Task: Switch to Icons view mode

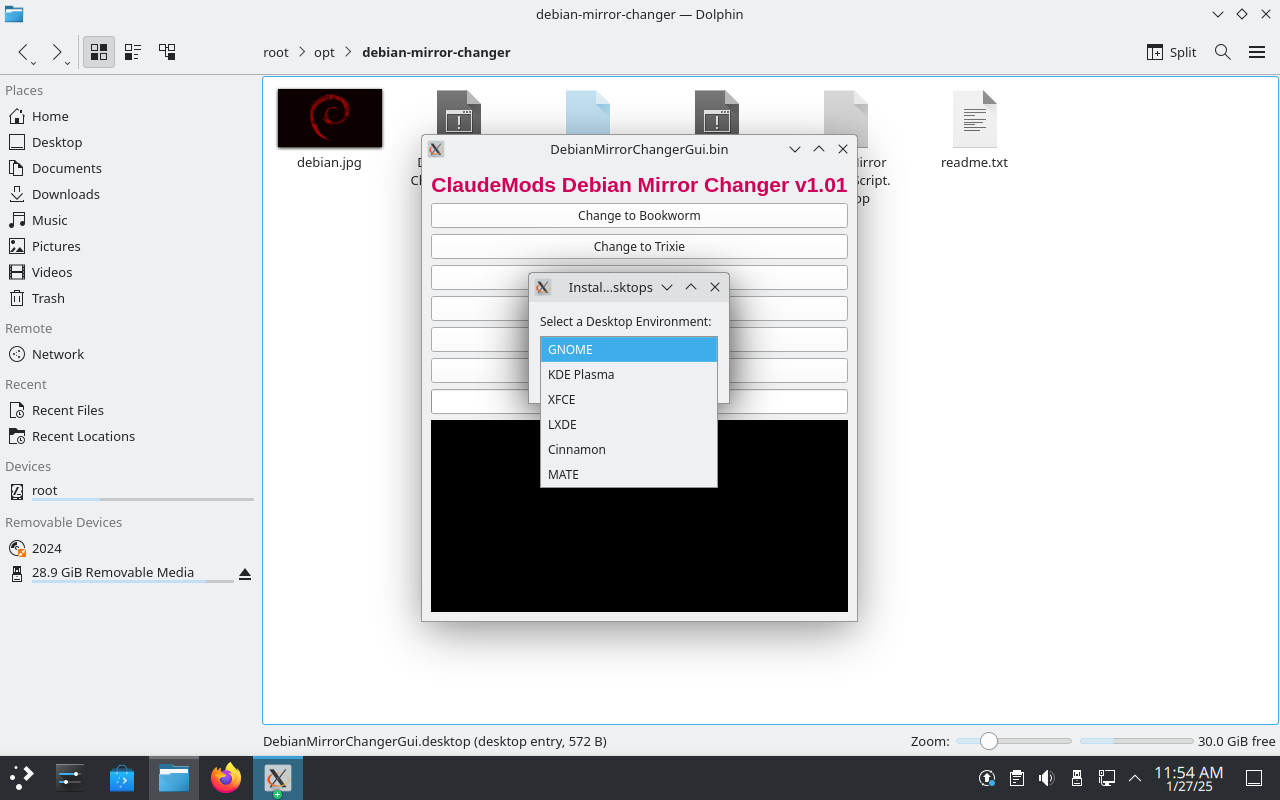Action: 98,52
